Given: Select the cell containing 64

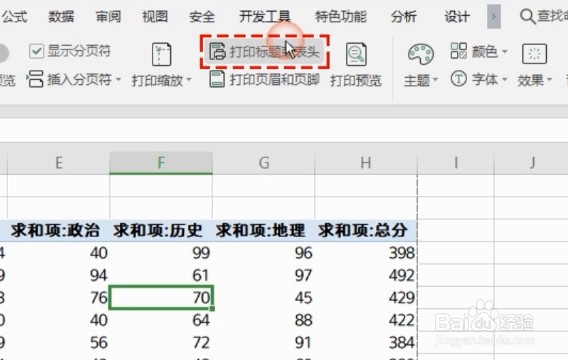Looking at the screenshot, I should pos(161,320).
